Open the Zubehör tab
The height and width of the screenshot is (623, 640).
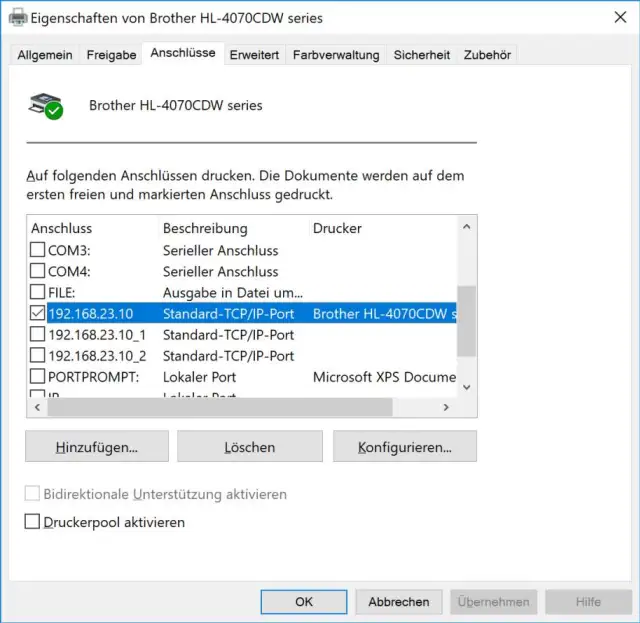(x=487, y=55)
